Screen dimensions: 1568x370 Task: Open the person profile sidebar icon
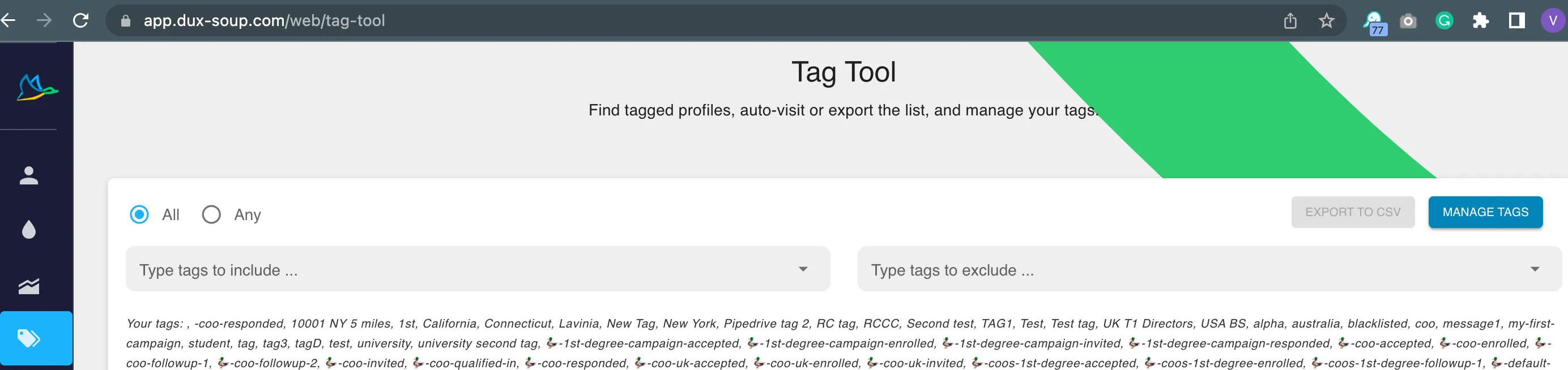(x=29, y=175)
